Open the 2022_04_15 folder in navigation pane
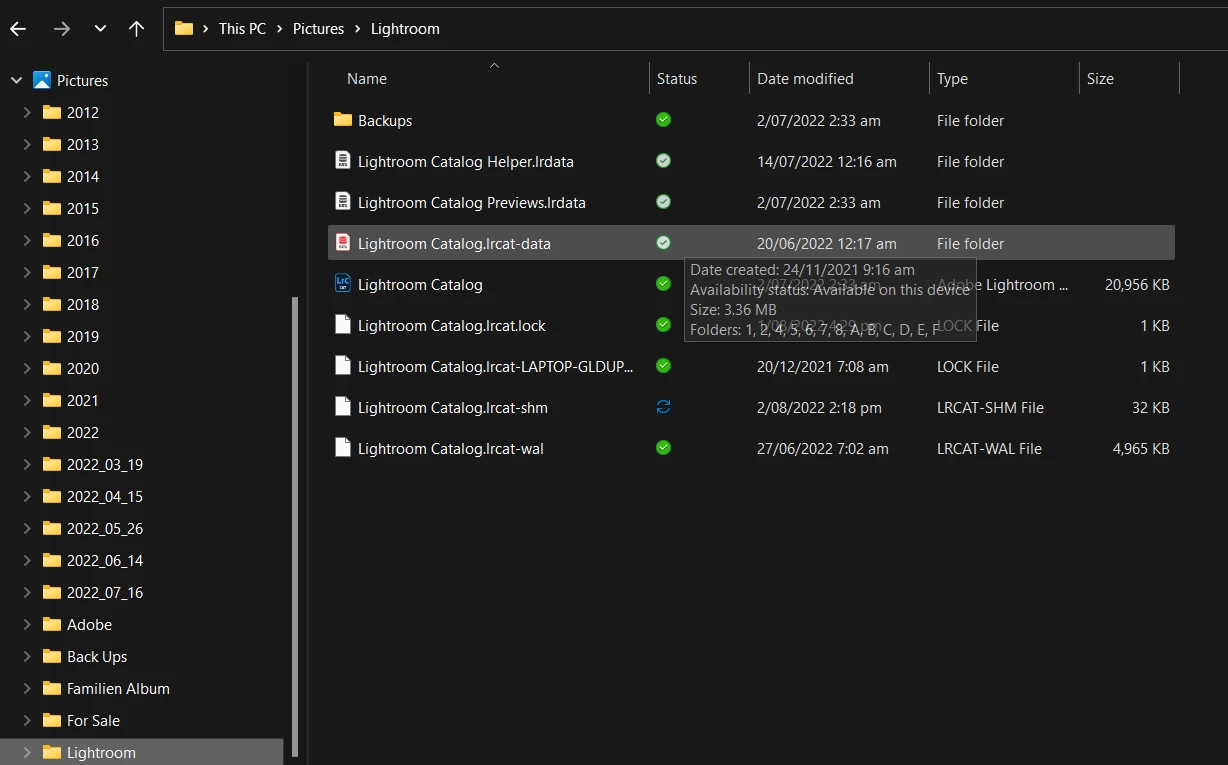Screen dimensions: 1228x765 point(104,497)
